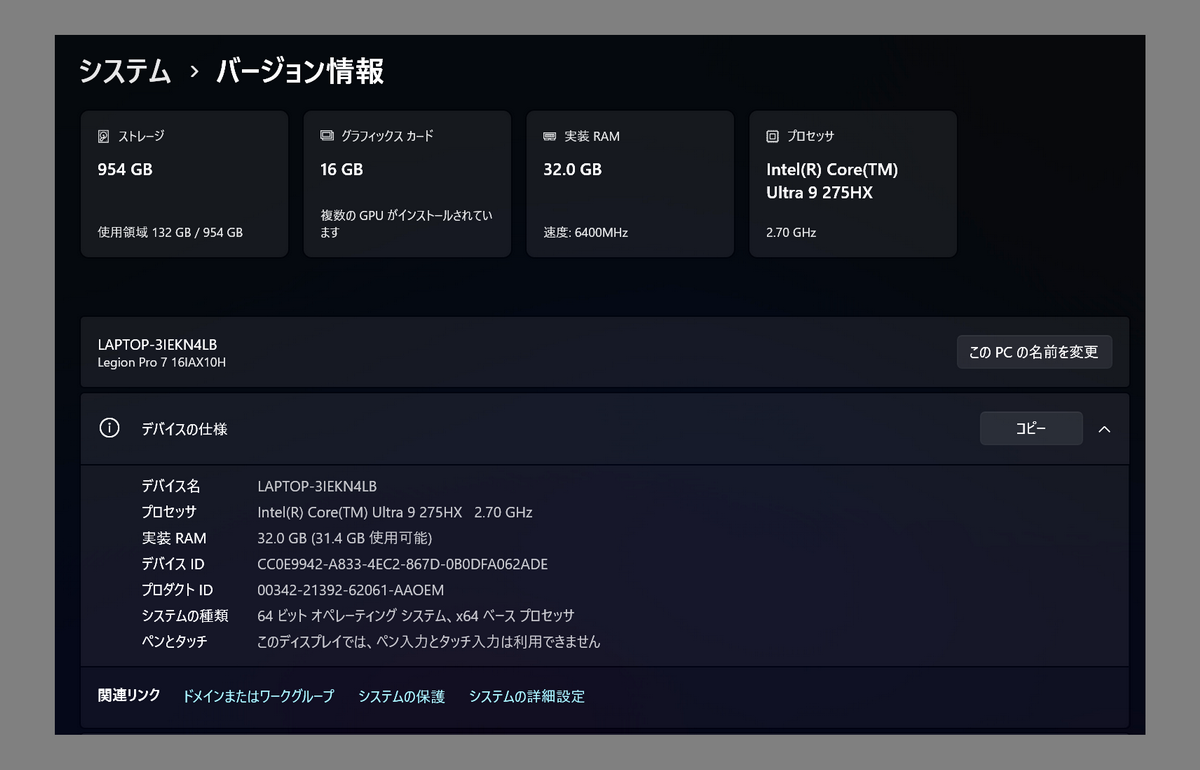Open システムの保護 link

click(401, 696)
